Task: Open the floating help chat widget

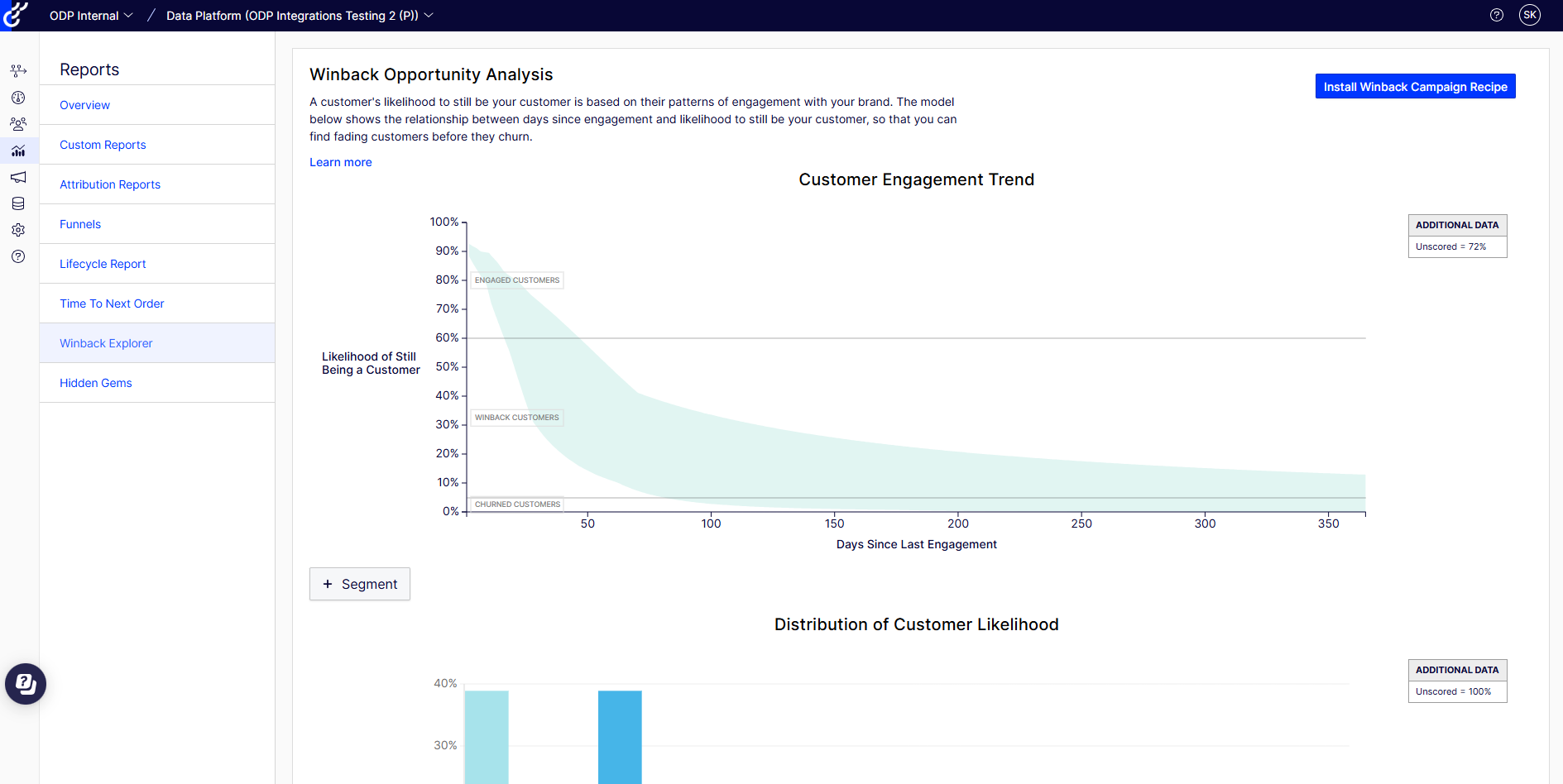Action: [x=26, y=684]
